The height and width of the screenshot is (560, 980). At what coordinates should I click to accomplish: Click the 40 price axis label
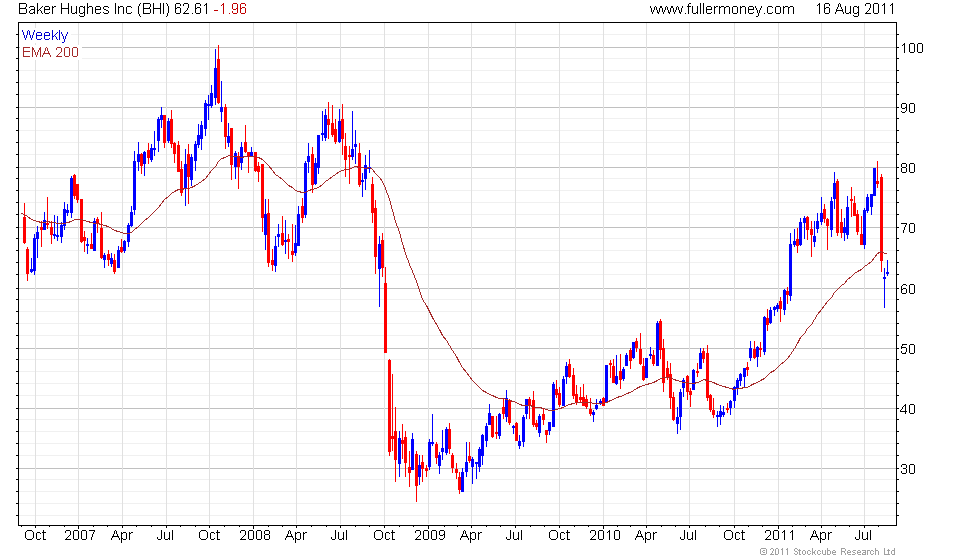pos(908,409)
